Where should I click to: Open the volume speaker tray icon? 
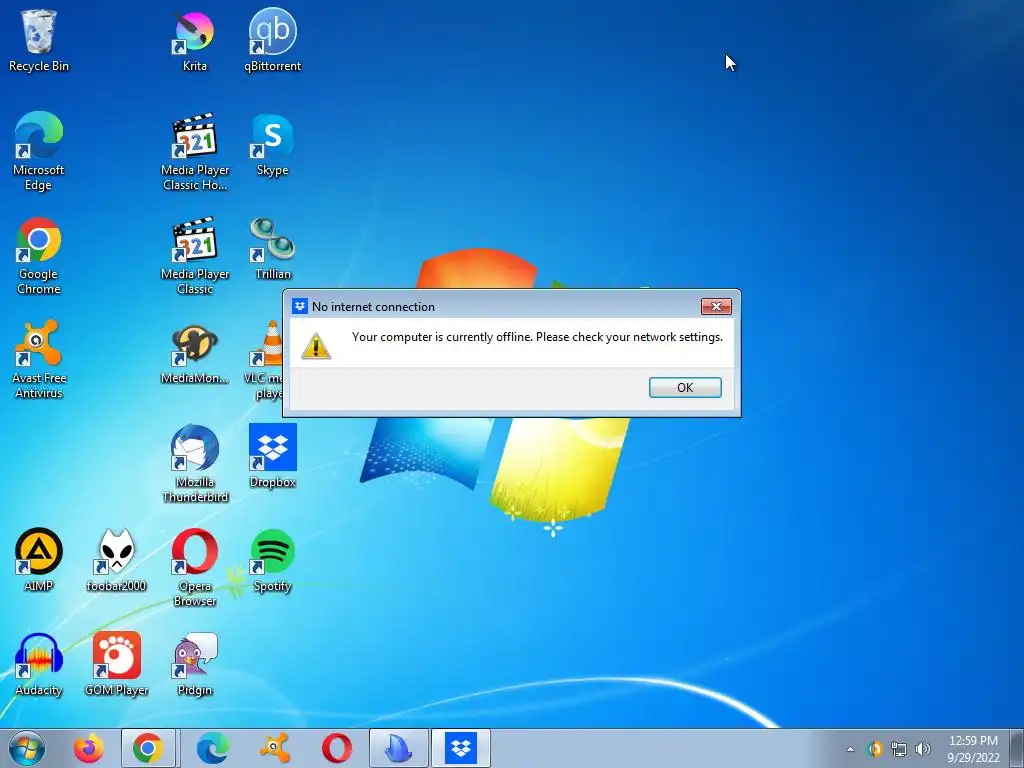pos(922,749)
